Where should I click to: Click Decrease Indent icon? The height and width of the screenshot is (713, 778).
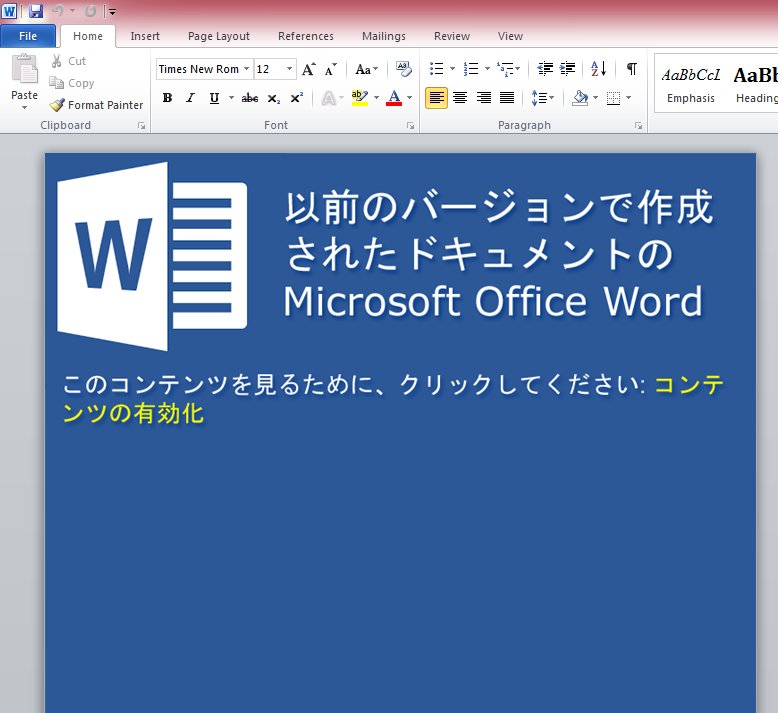tap(545, 69)
